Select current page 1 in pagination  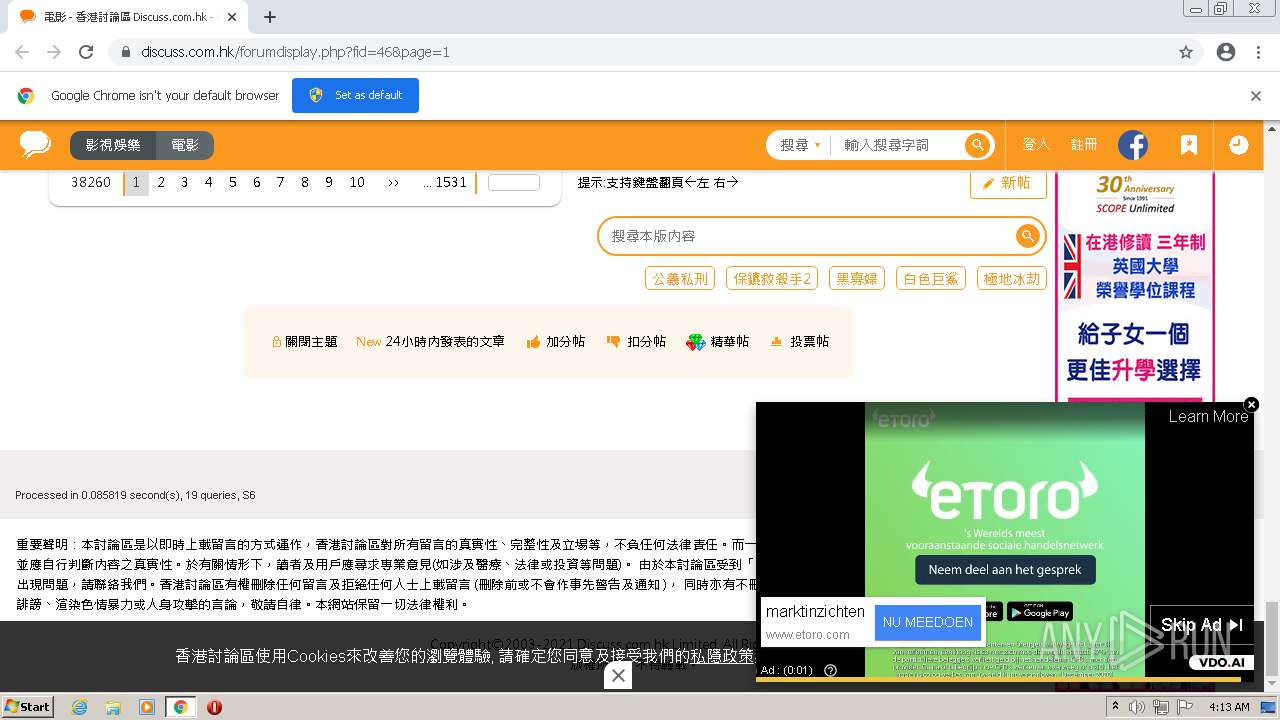[x=136, y=183]
